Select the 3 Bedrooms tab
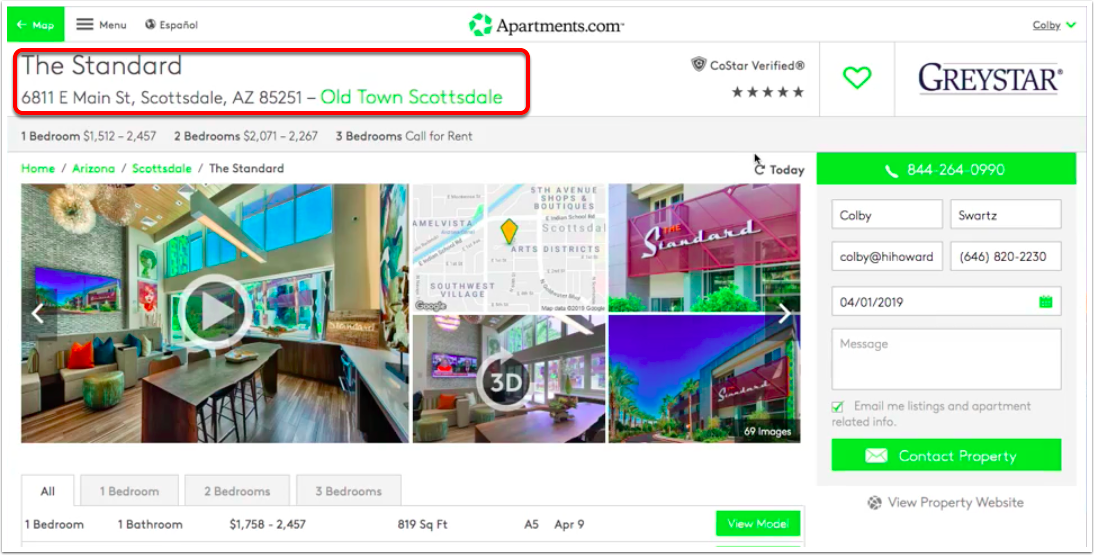This screenshot has width=1094, height=555. 348,491
